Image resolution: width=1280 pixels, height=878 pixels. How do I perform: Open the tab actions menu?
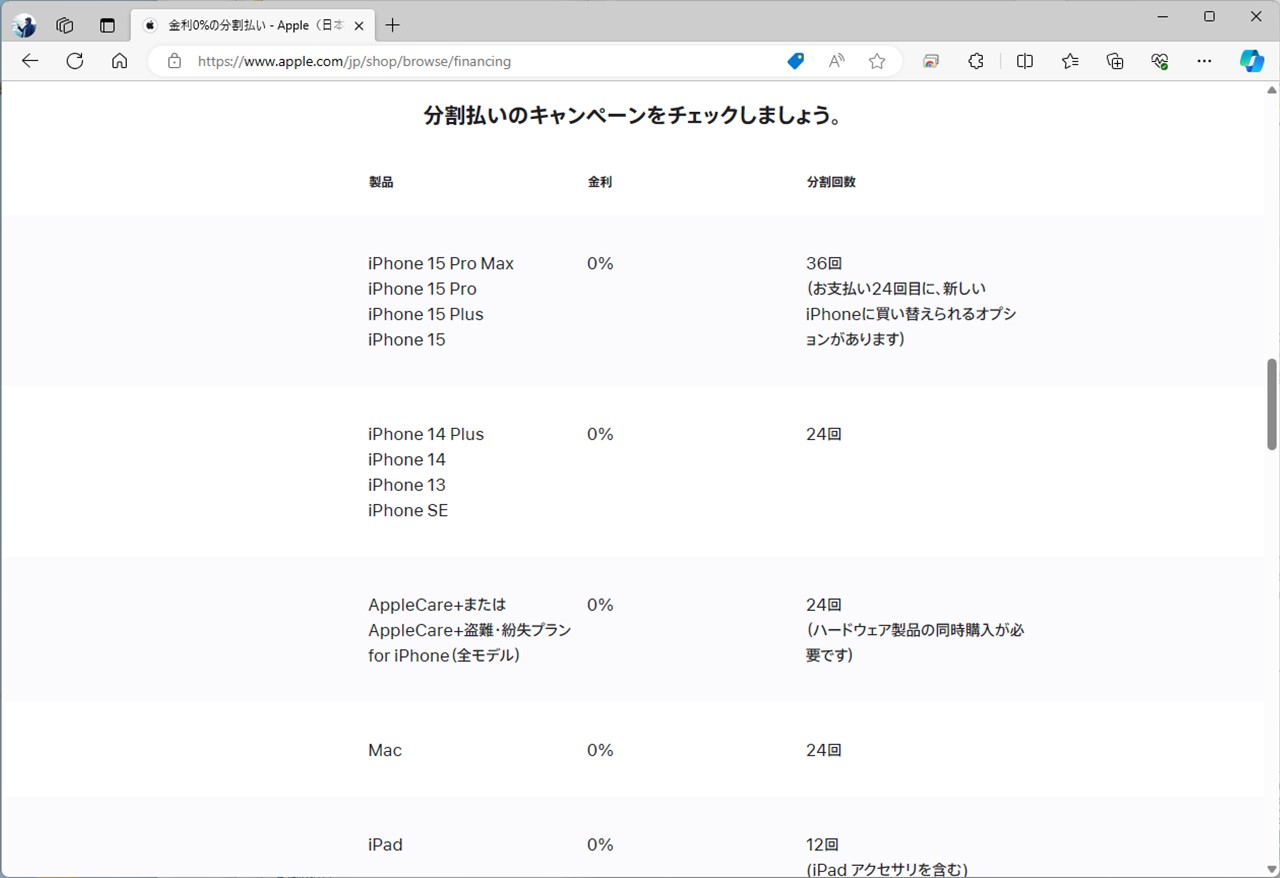[x=107, y=25]
